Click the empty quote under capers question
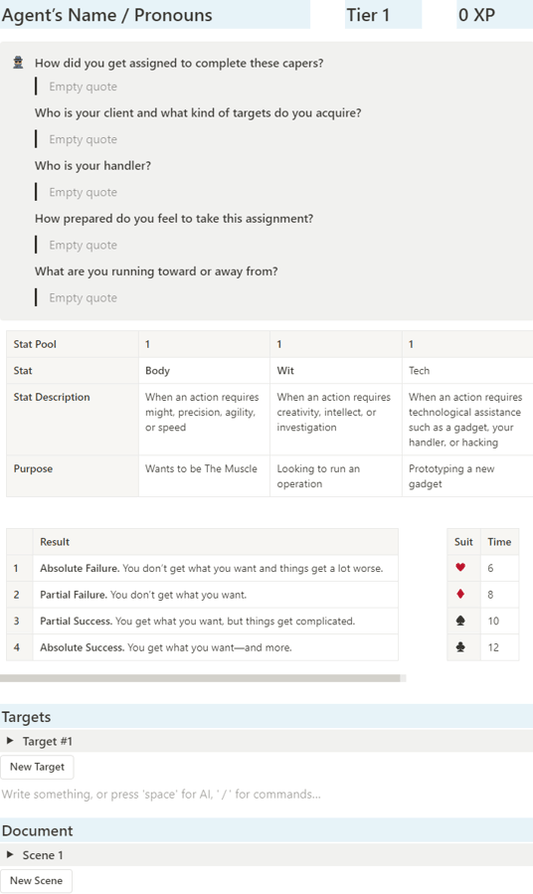Screen dimensions: 533x894 click(83, 87)
